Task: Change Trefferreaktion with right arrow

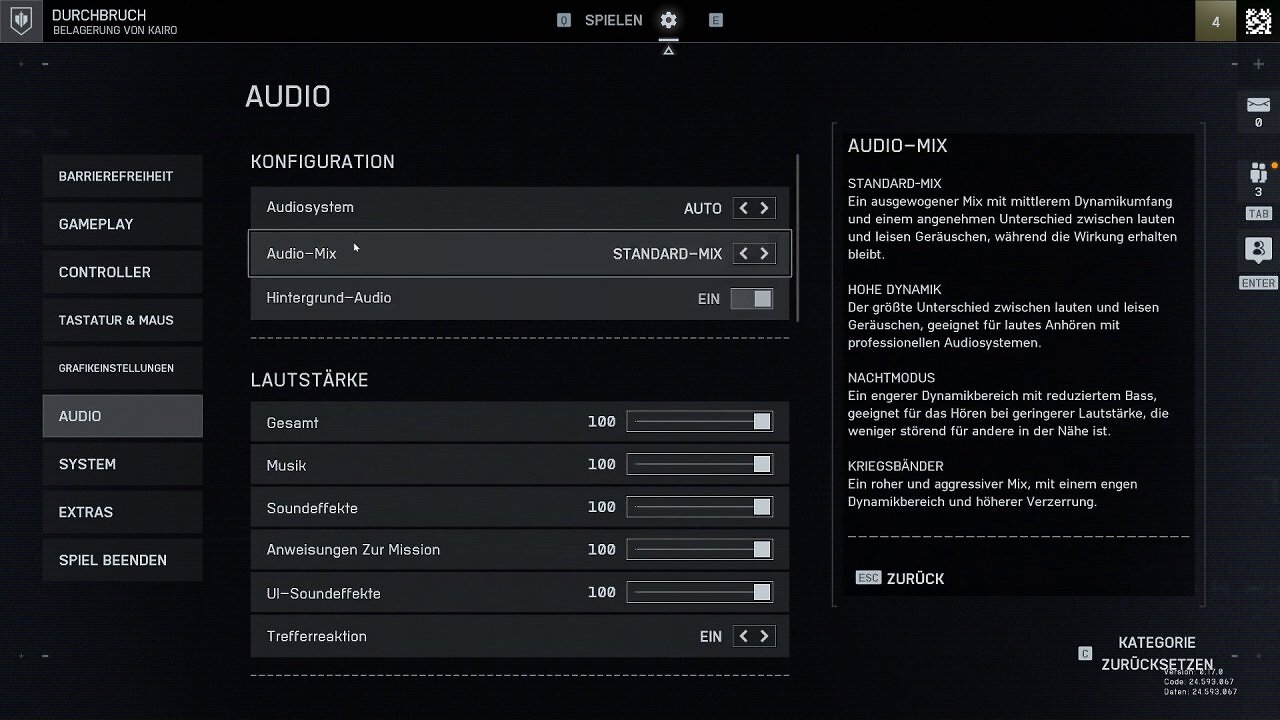Action: pos(765,636)
